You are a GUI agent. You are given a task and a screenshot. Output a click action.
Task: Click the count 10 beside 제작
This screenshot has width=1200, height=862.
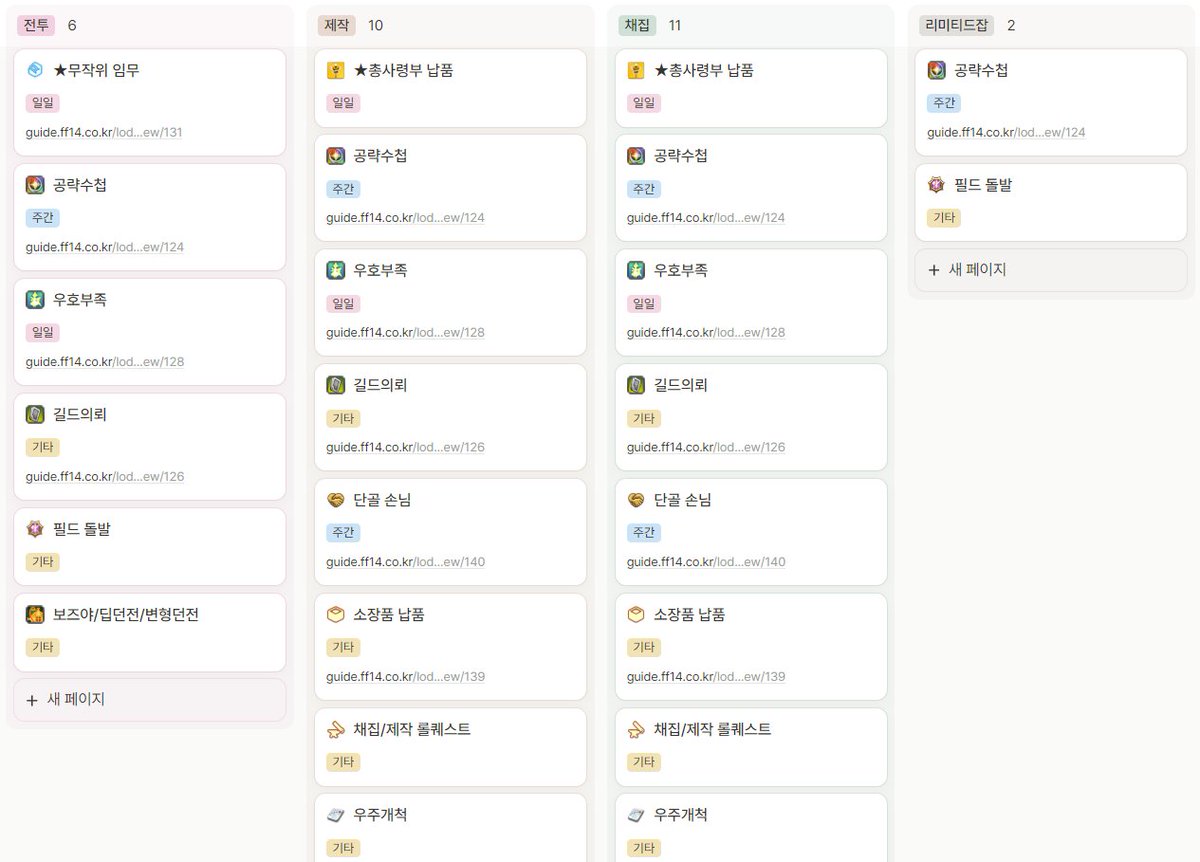click(375, 25)
